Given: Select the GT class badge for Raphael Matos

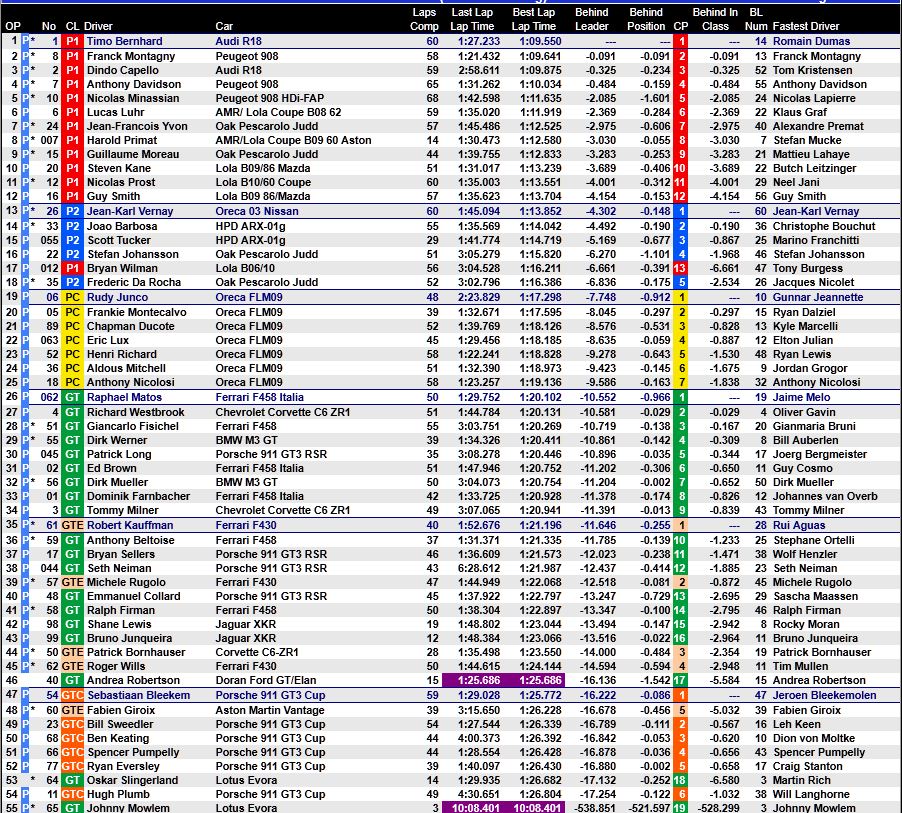Looking at the screenshot, I should click(72, 396).
